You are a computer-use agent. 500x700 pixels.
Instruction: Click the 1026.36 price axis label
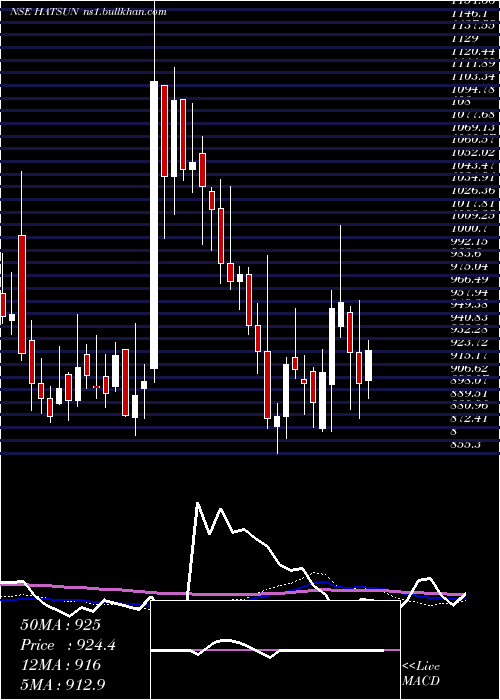pos(473,191)
